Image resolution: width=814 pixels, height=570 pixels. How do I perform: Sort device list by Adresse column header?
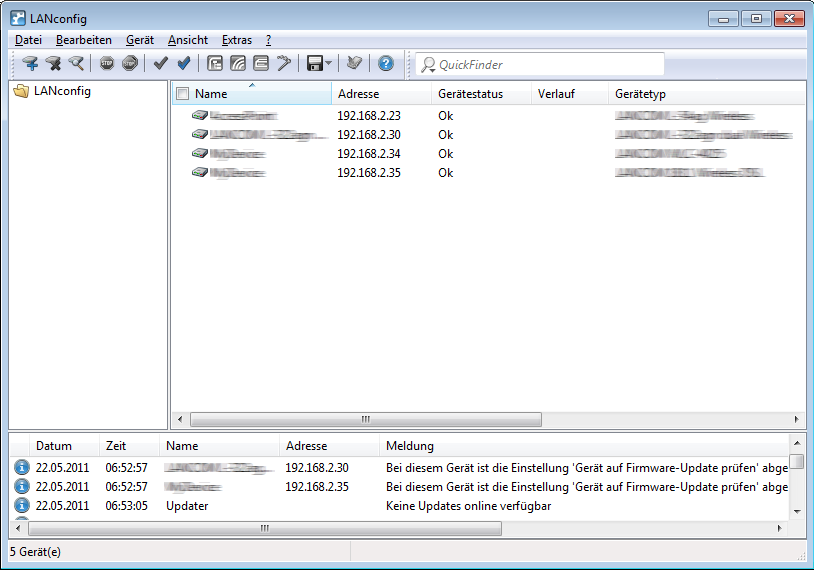[380, 94]
